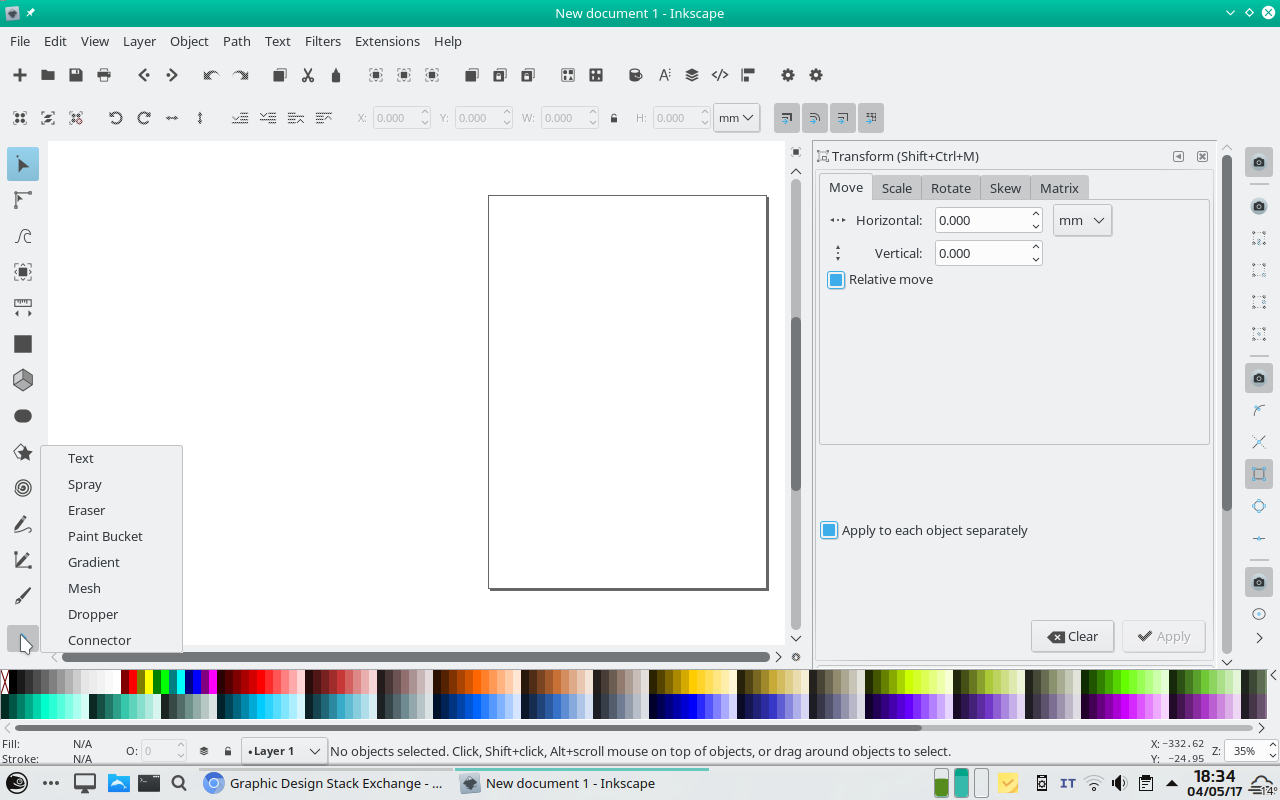Select the Calligraphy brush tool

coord(23,596)
